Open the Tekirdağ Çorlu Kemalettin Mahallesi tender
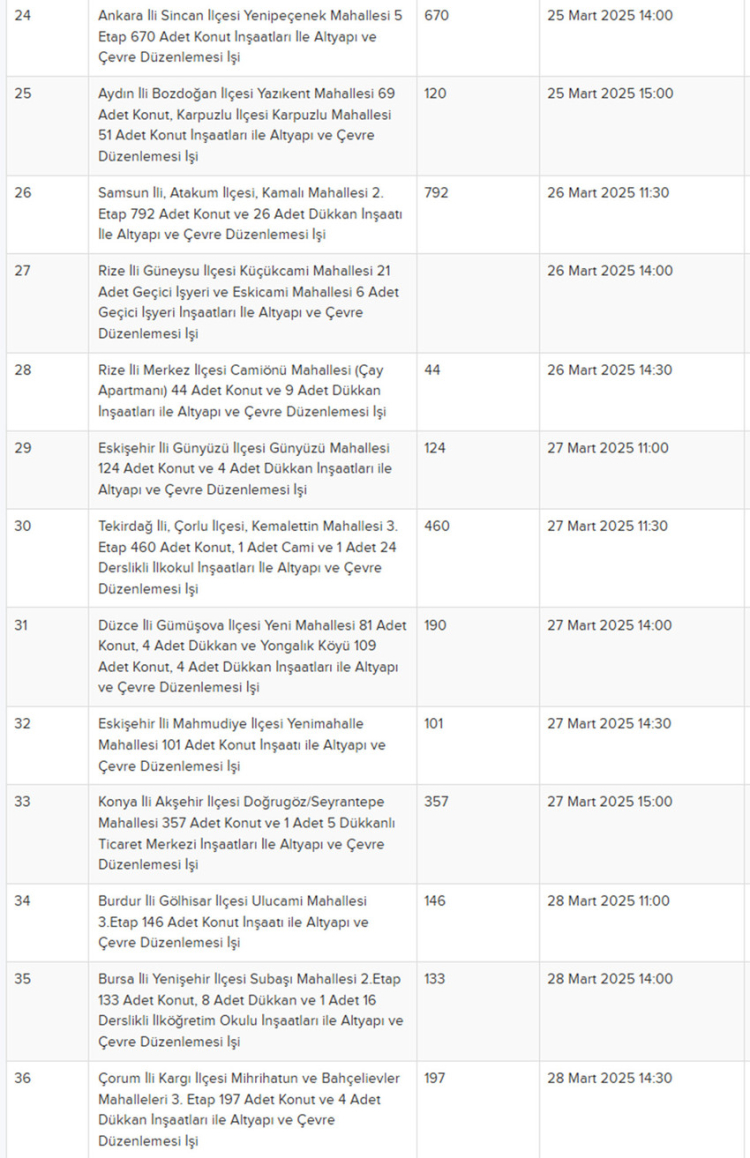The width and height of the screenshot is (750, 1158). pos(248,558)
